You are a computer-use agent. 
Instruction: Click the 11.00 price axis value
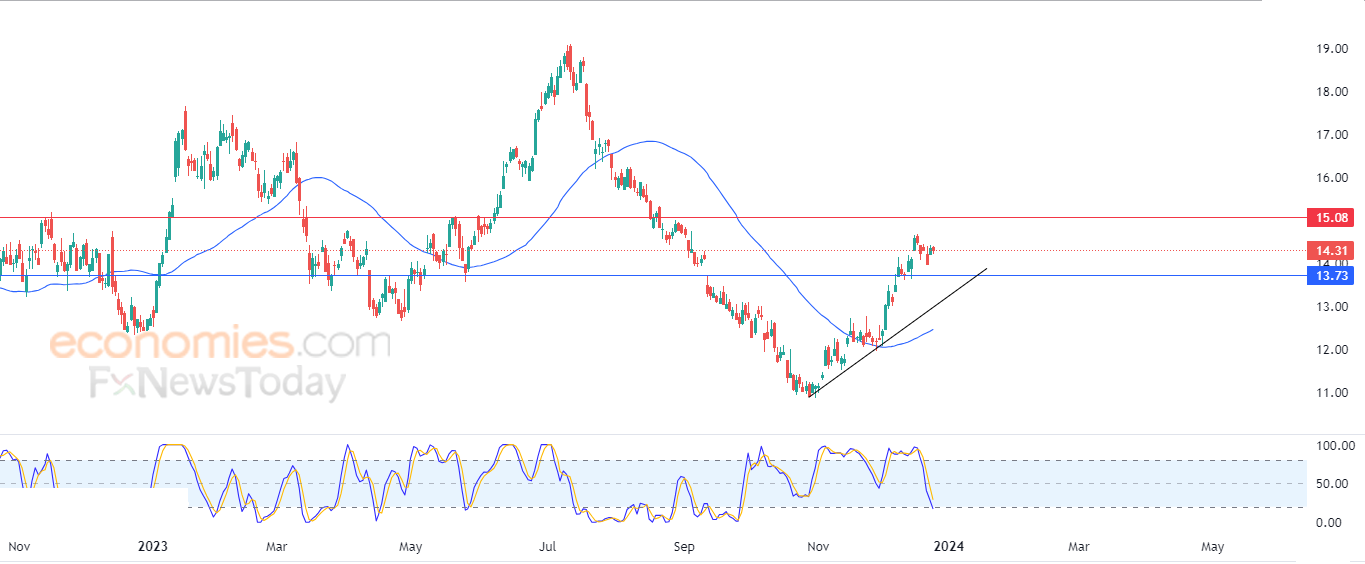(1330, 393)
